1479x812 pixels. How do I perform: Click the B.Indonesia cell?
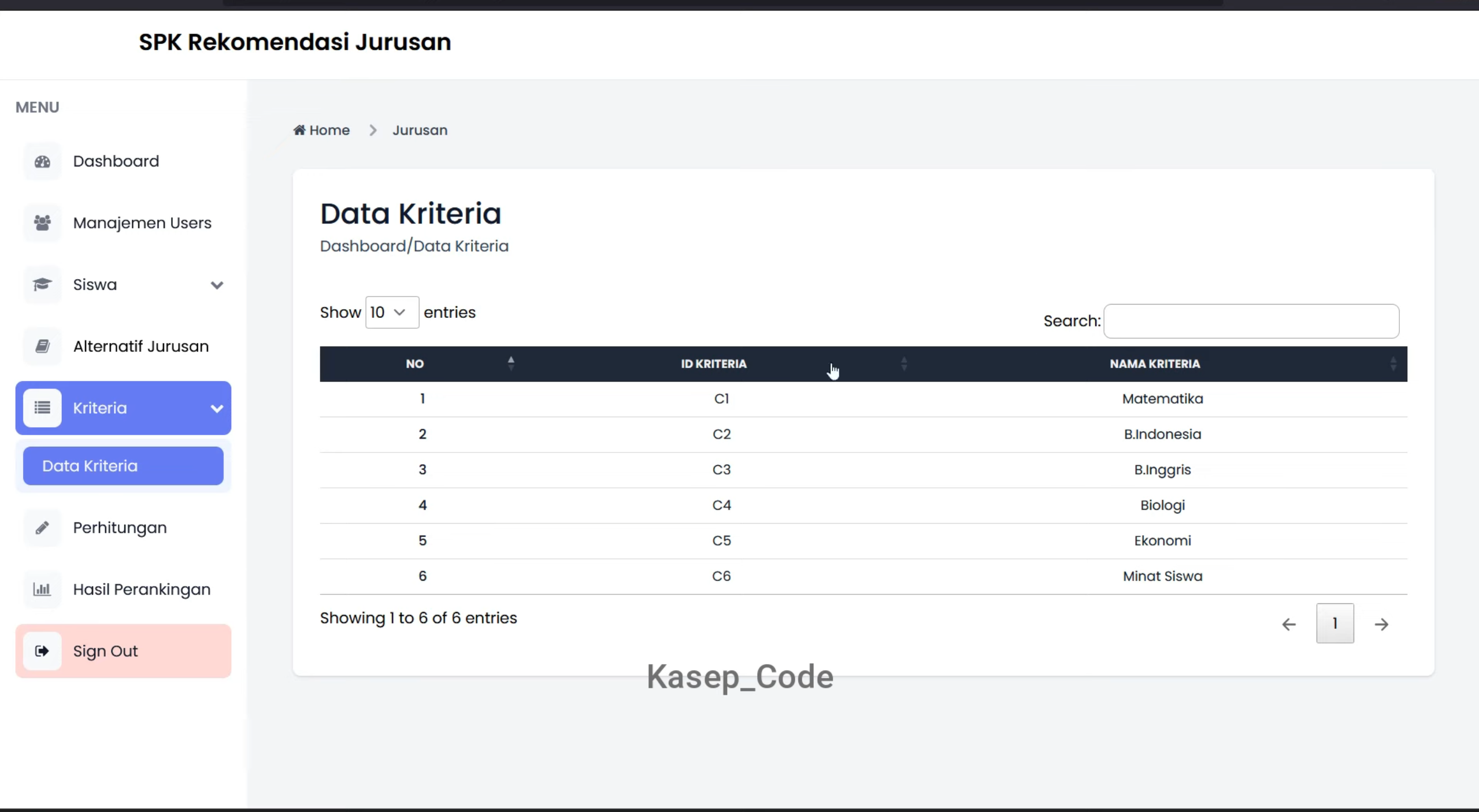tap(1162, 434)
